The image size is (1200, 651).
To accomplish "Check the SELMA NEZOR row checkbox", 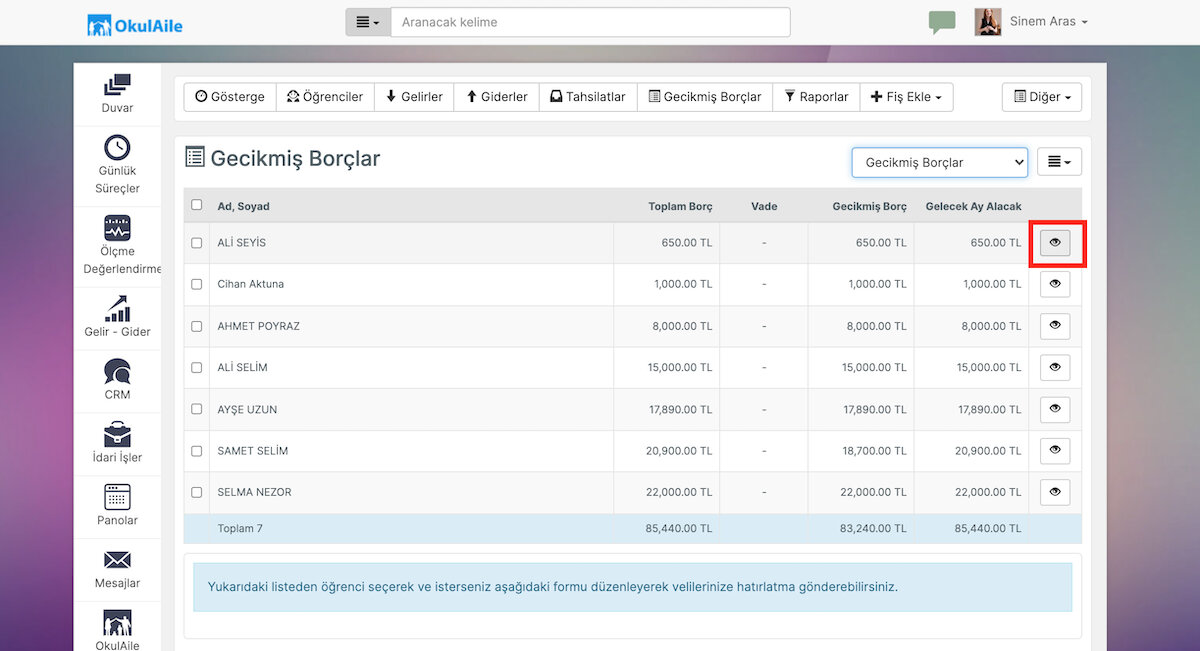I will tap(196, 492).
